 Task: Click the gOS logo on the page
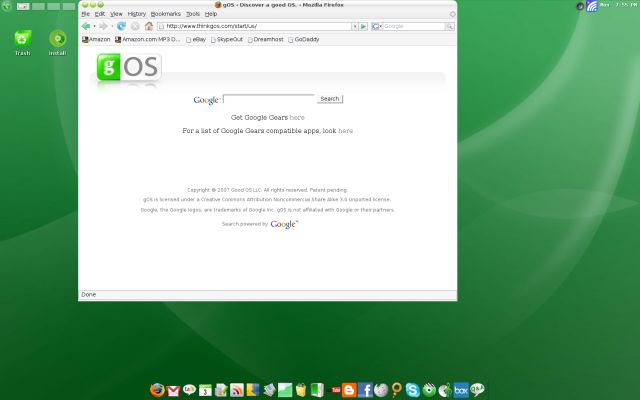pos(129,67)
